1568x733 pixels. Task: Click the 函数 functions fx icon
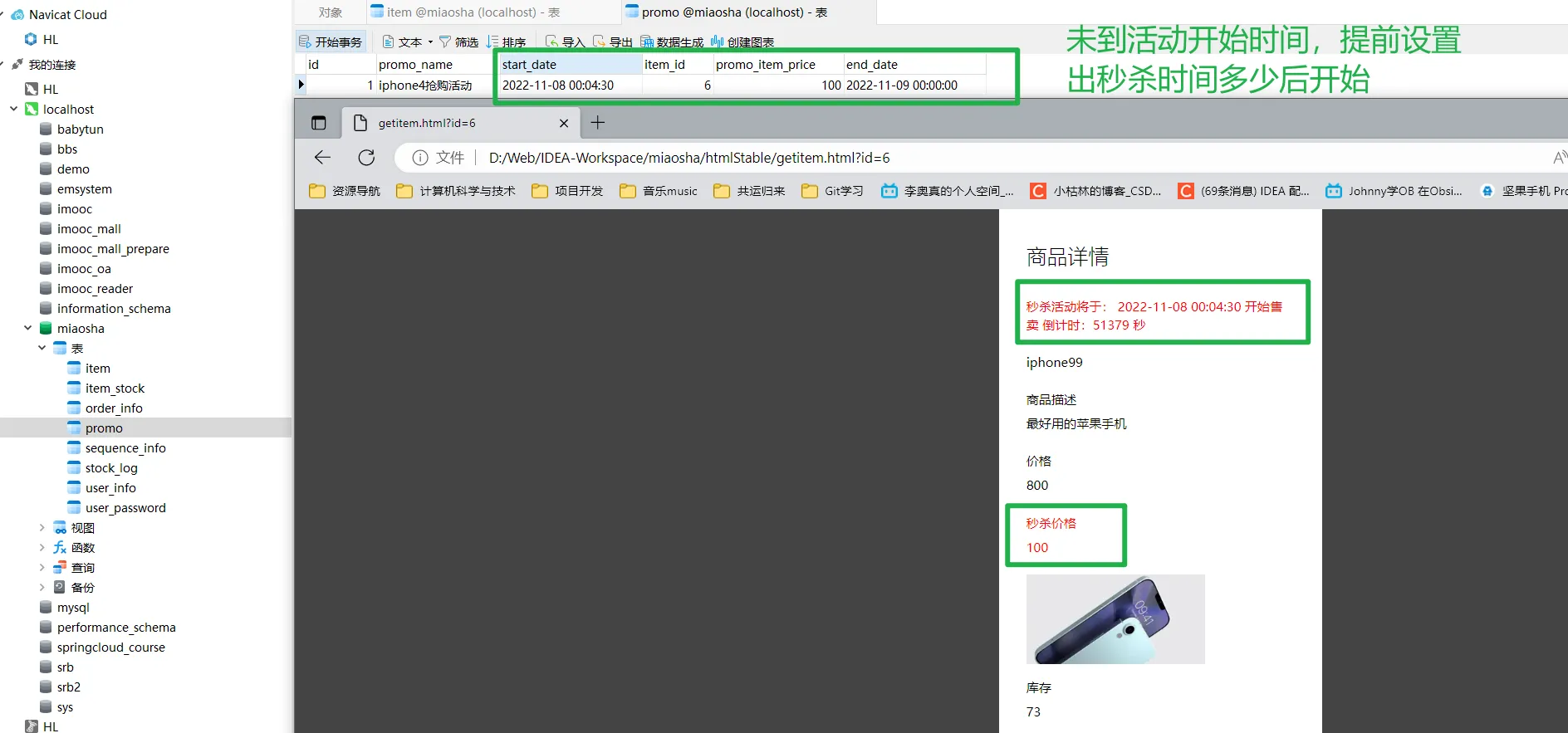(60, 548)
